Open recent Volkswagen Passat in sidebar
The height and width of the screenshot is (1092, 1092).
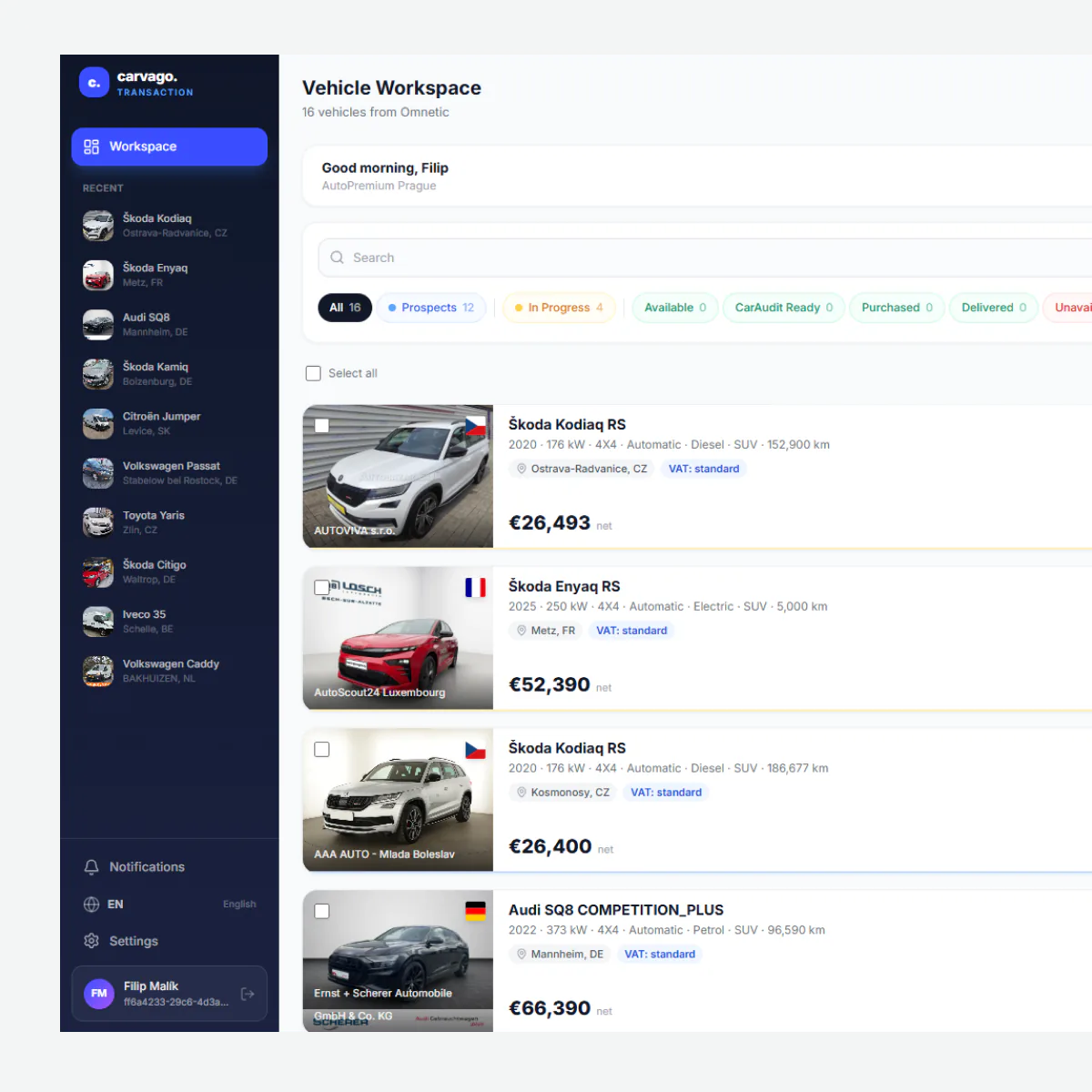(x=169, y=473)
